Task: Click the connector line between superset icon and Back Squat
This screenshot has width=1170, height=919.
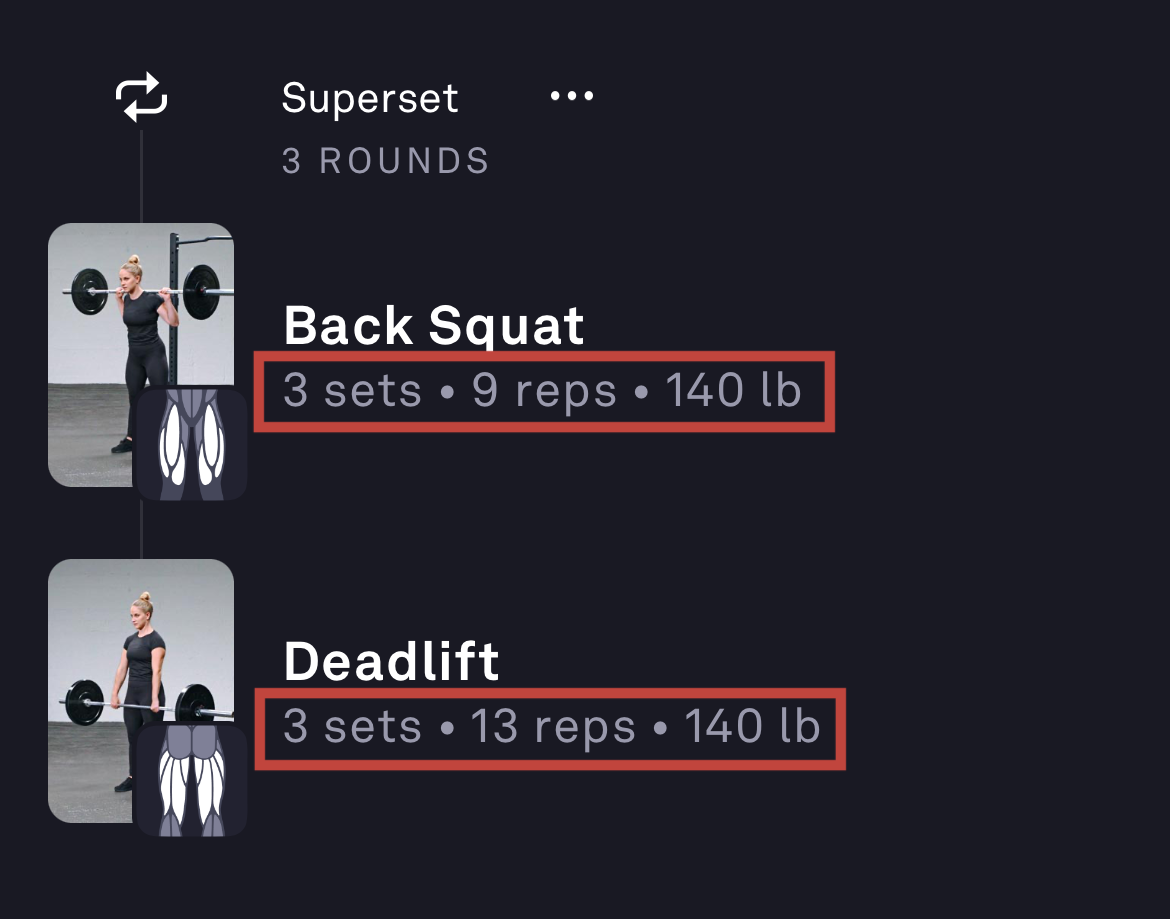Action: [141, 175]
